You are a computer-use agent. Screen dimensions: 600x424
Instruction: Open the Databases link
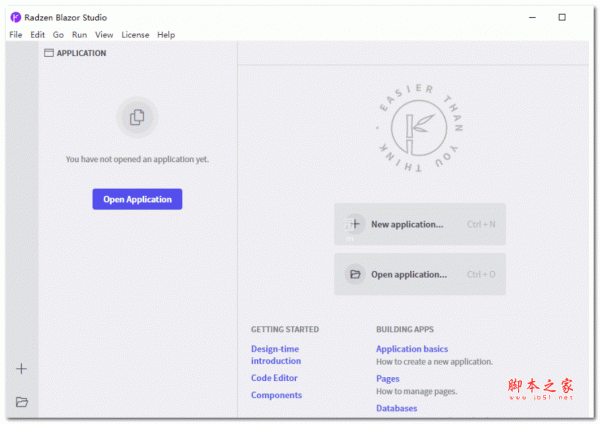[396, 408]
